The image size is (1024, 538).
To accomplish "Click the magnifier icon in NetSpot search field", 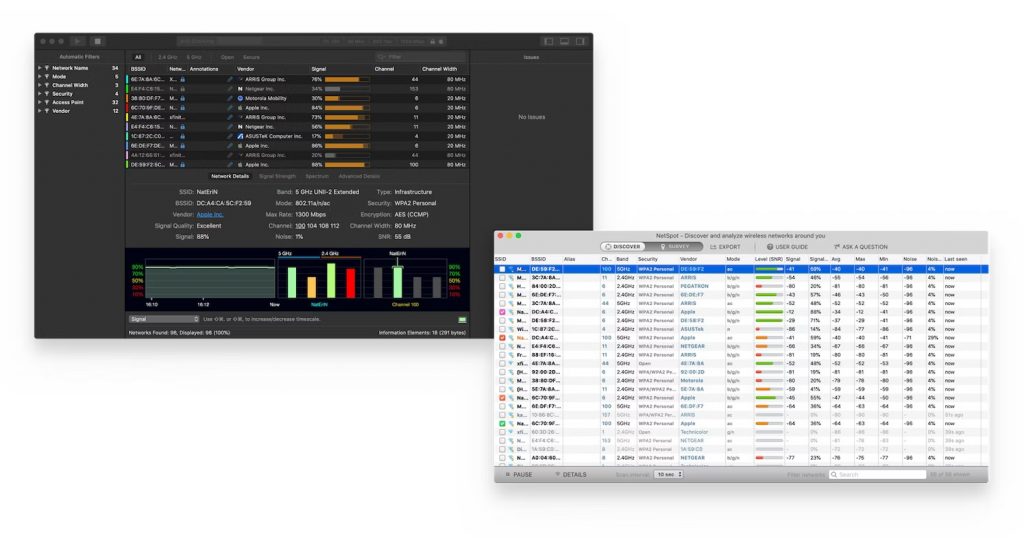I will pyautogui.click(x=834, y=475).
